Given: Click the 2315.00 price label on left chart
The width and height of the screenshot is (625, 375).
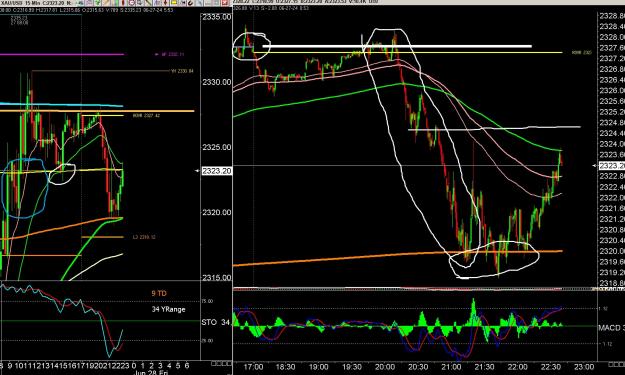Looking at the screenshot, I should [216, 277].
